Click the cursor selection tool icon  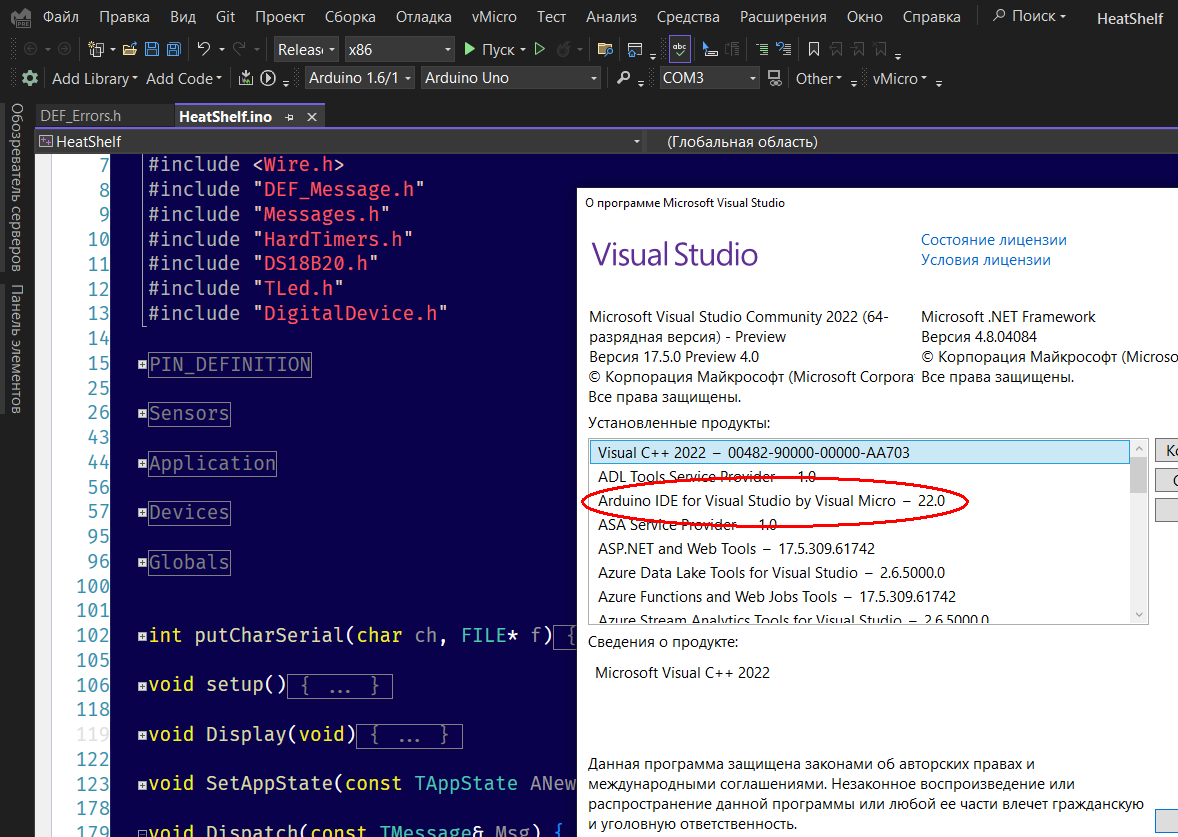[709, 50]
